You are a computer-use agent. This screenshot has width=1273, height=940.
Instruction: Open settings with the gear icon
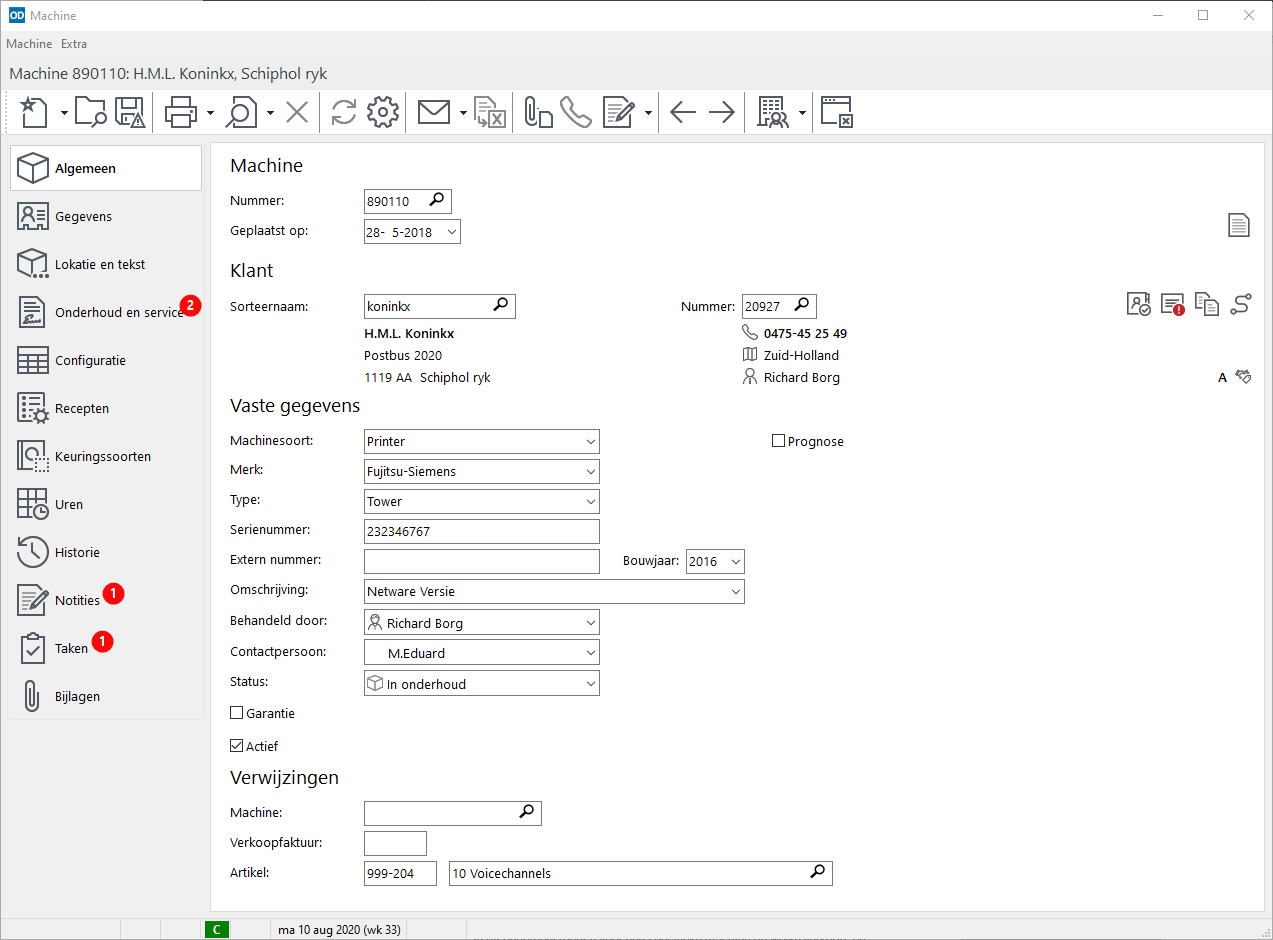(x=383, y=112)
